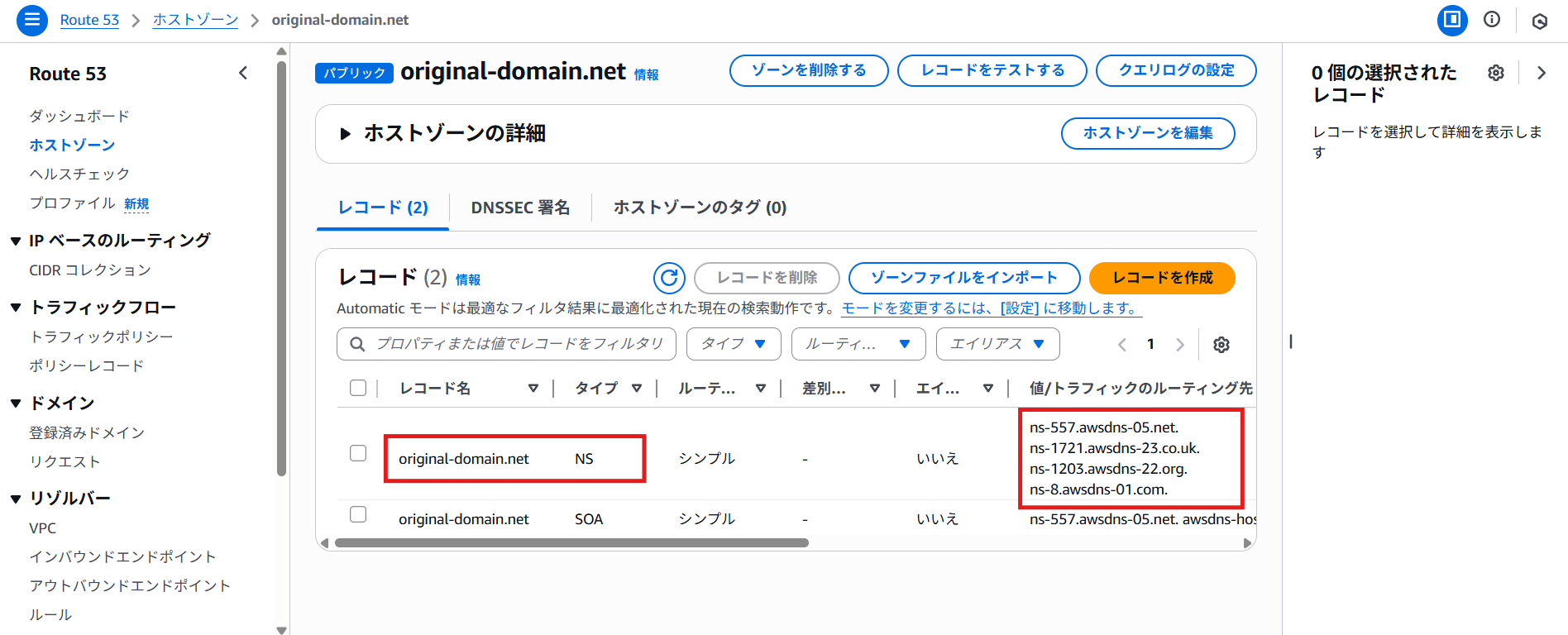
Task: Open selected-records panel settings gear
Action: [1496, 73]
